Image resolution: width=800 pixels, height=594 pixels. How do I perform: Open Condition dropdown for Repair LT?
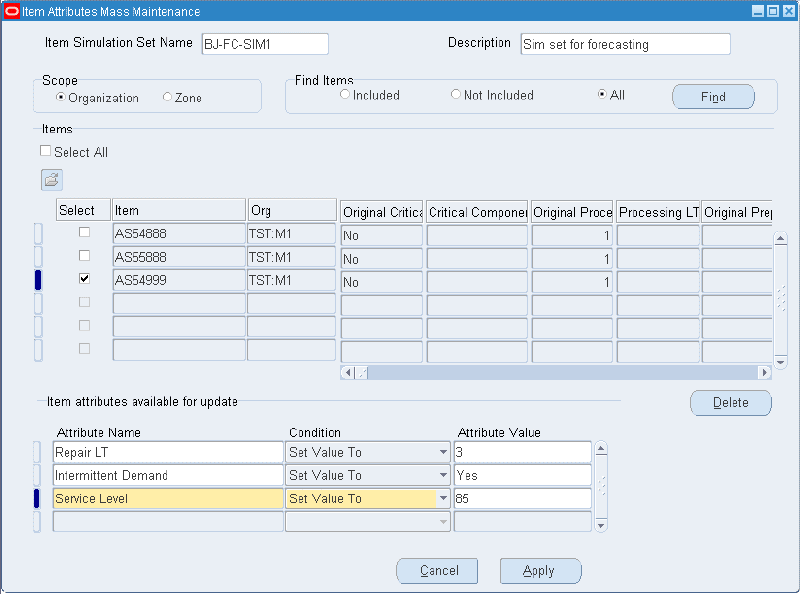click(x=443, y=452)
